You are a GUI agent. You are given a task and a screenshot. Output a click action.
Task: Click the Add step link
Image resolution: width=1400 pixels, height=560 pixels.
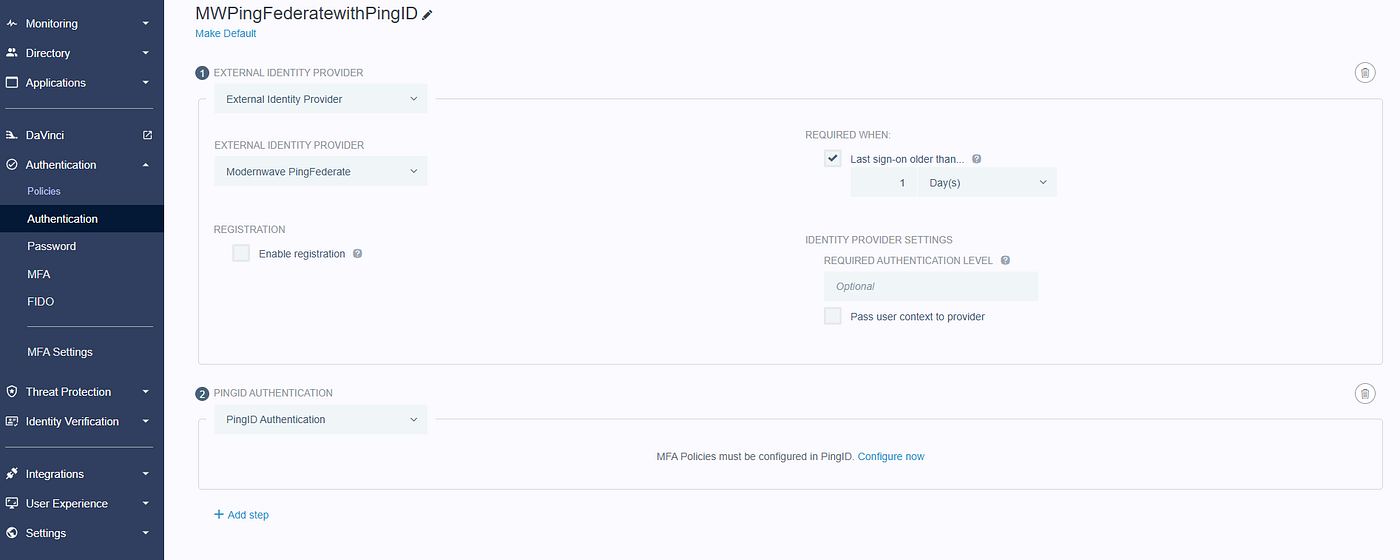pos(248,515)
